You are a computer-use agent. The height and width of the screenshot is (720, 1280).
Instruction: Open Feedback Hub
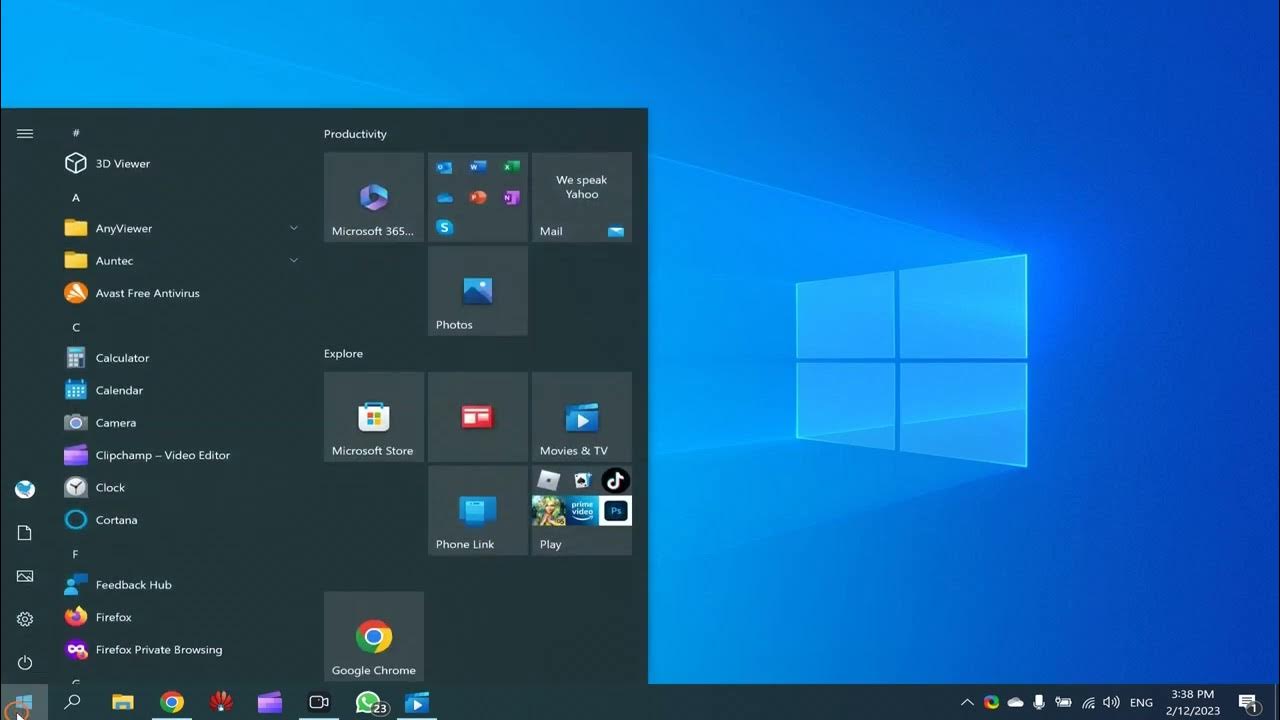tap(180, 585)
